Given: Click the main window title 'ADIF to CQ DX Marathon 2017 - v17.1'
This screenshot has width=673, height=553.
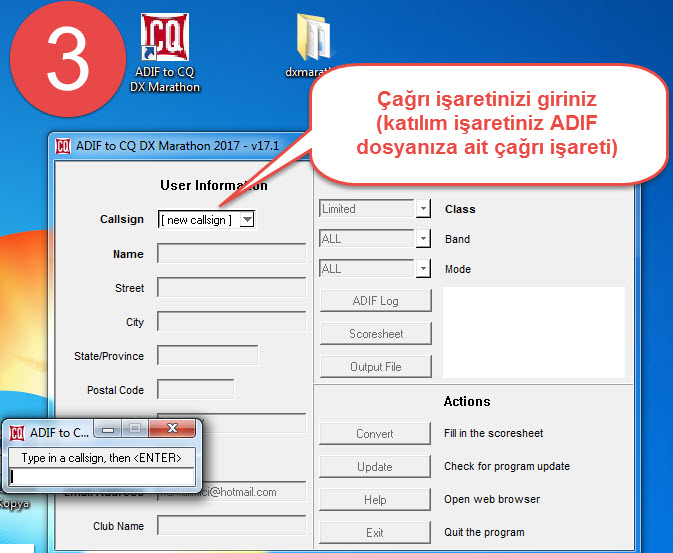Looking at the screenshot, I should (177, 146).
